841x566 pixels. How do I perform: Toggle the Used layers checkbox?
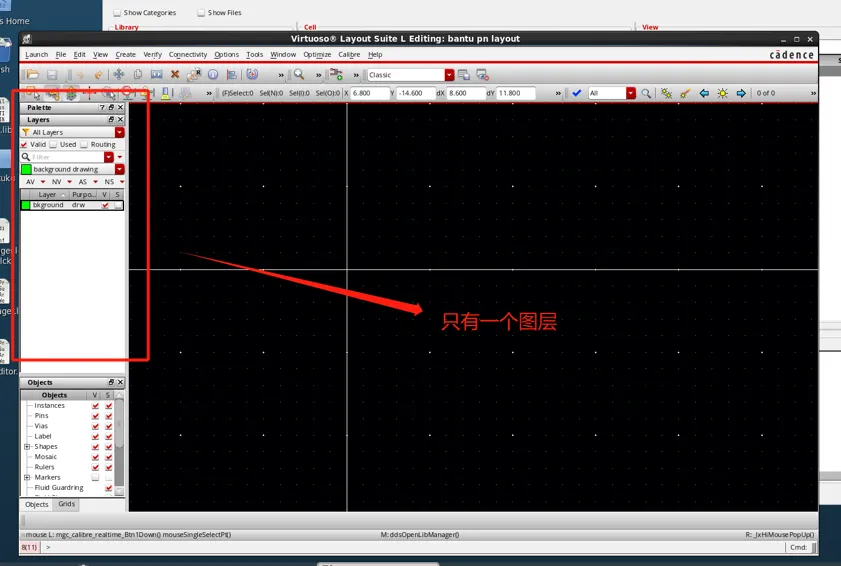pos(54,145)
